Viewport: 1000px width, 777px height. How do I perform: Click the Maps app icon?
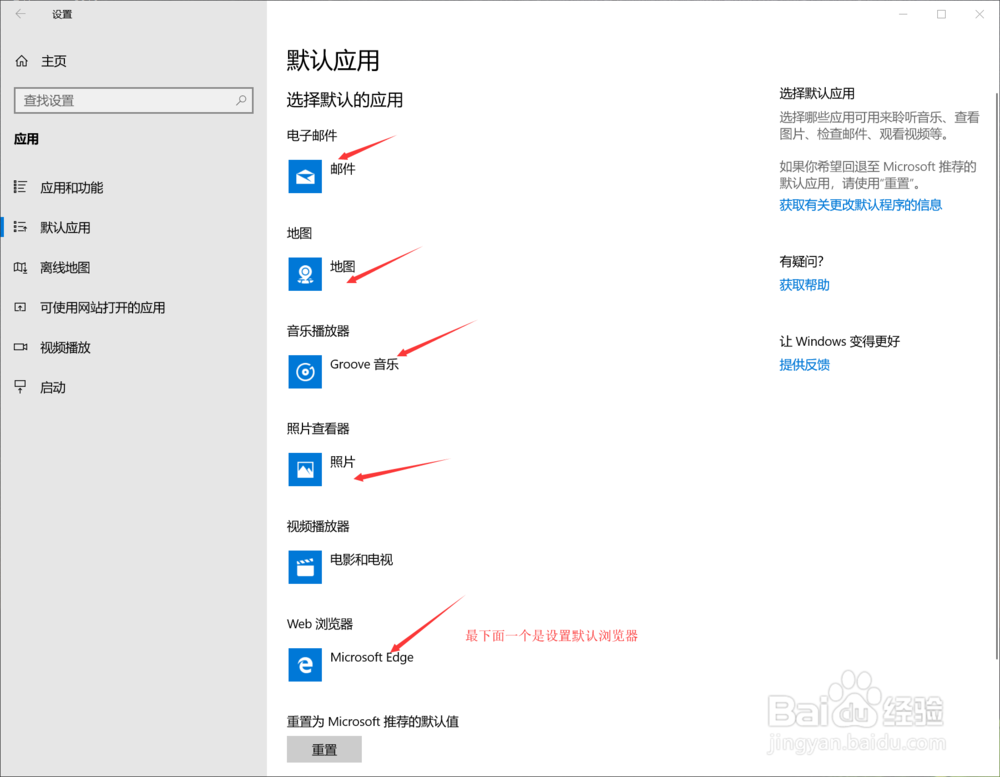pyautogui.click(x=305, y=274)
